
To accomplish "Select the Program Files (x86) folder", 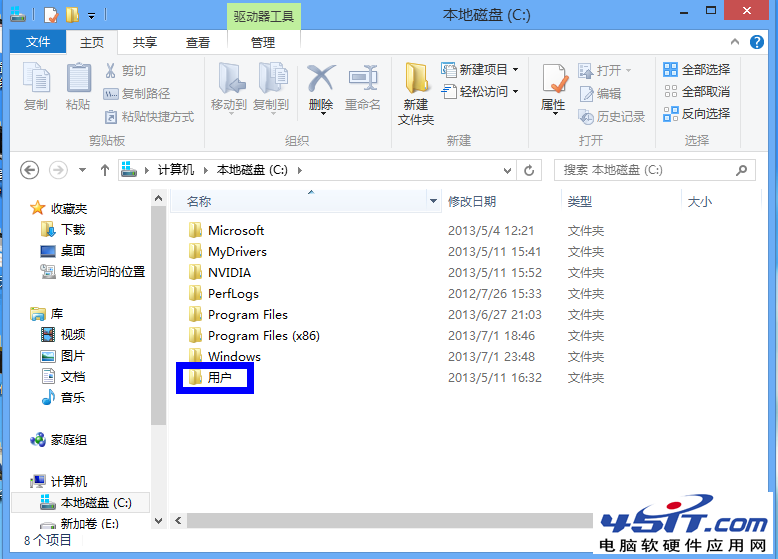I will [254, 335].
